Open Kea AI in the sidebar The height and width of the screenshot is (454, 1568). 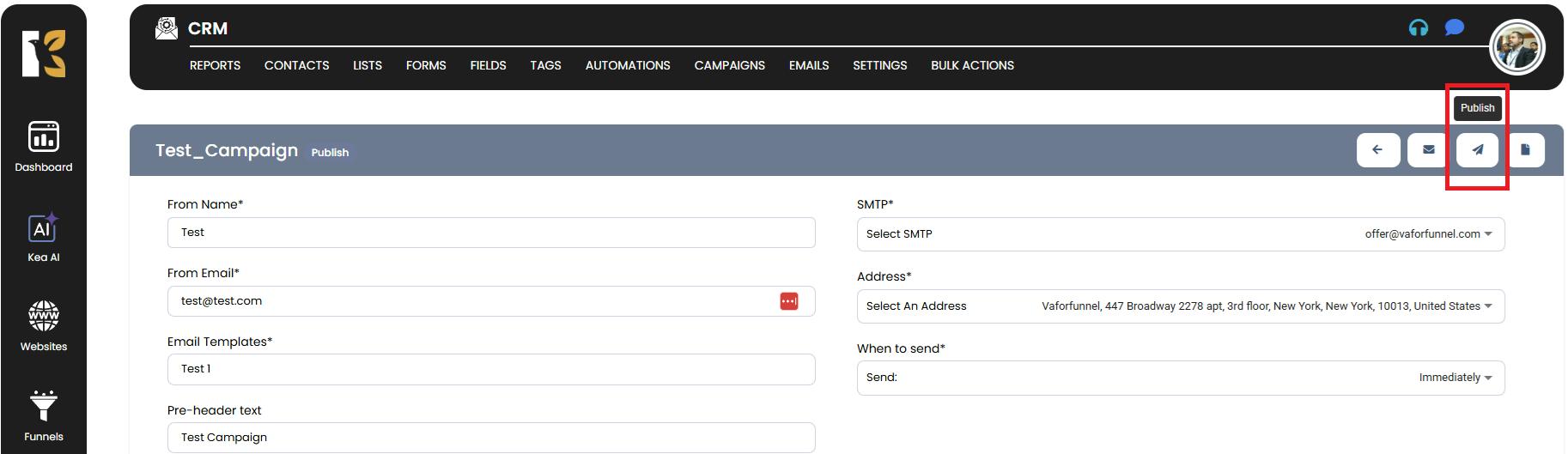click(x=44, y=238)
